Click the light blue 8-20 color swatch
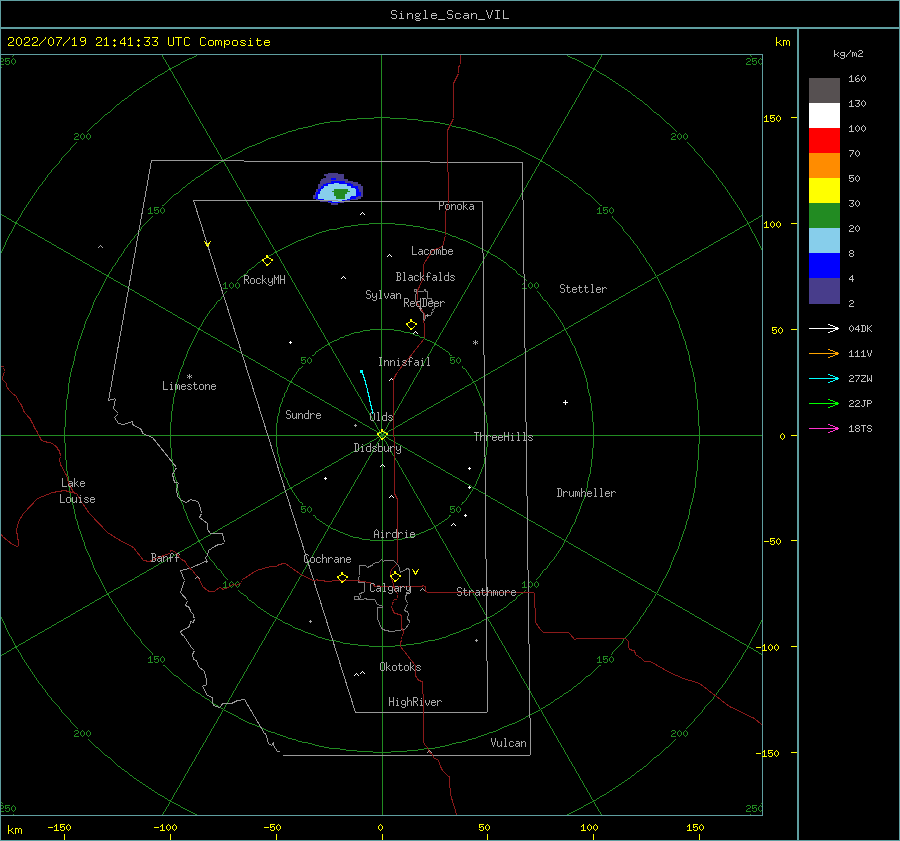This screenshot has width=900, height=841. point(824,241)
